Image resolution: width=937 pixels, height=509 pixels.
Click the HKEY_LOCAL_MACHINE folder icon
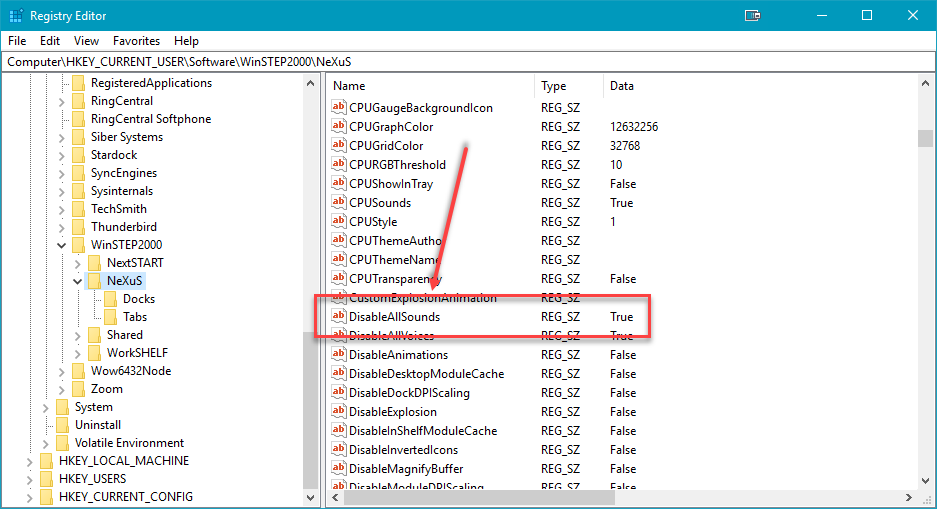coord(47,461)
